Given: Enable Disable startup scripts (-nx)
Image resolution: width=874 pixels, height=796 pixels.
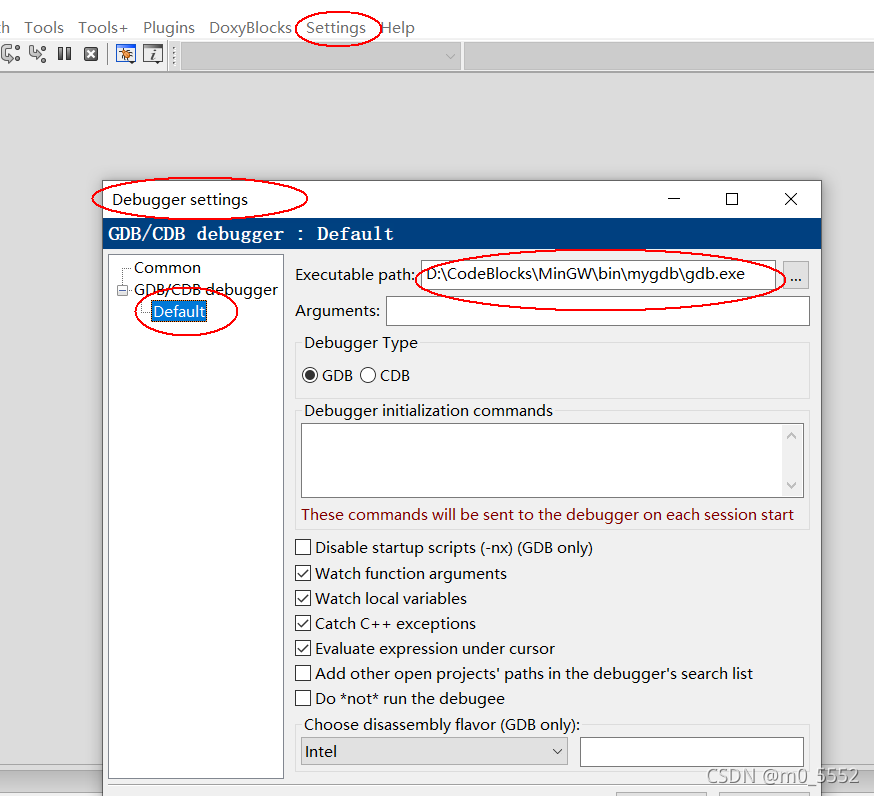Looking at the screenshot, I should click(x=303, y=547).
